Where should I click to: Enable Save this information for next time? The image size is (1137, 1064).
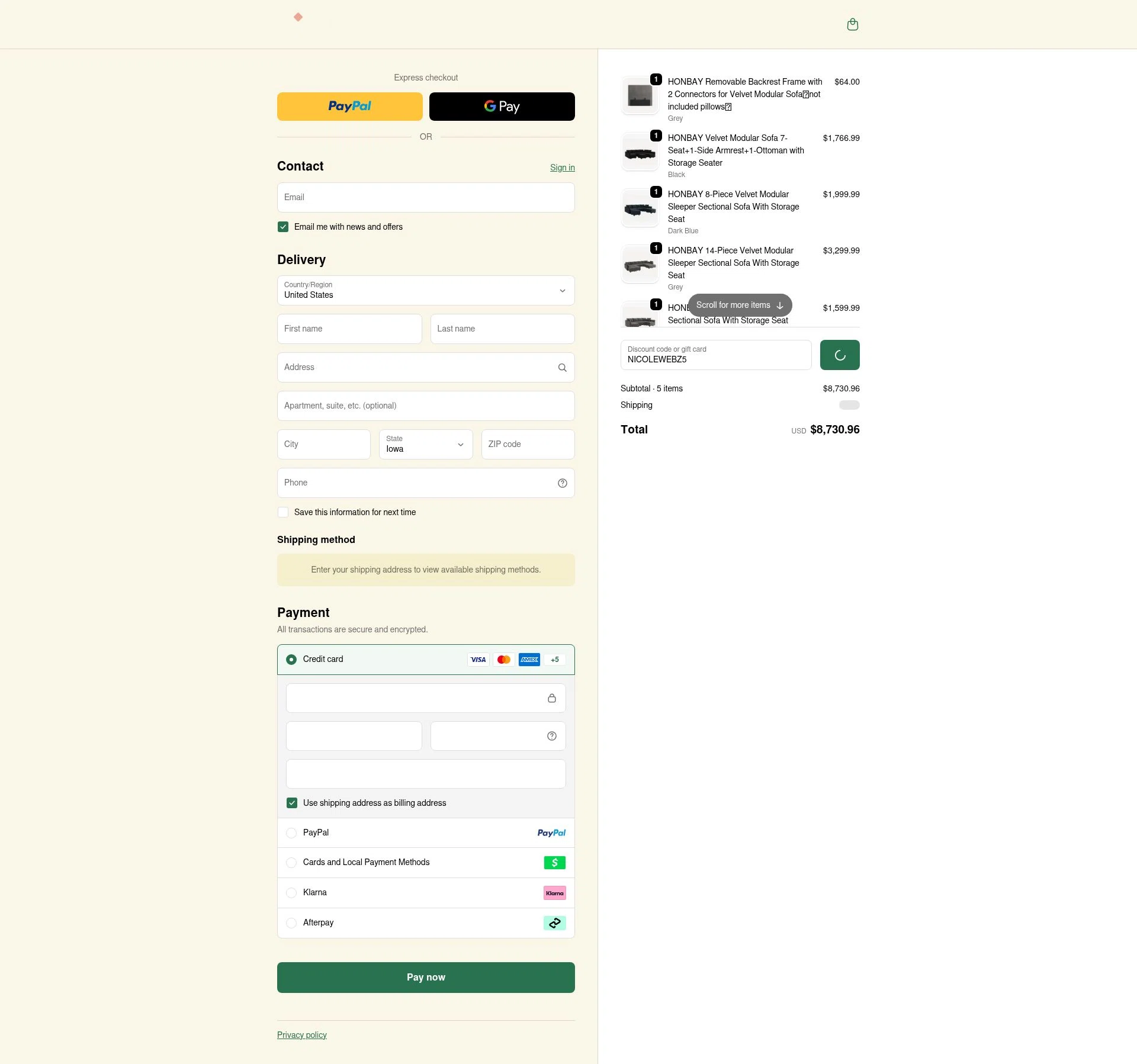283,512
